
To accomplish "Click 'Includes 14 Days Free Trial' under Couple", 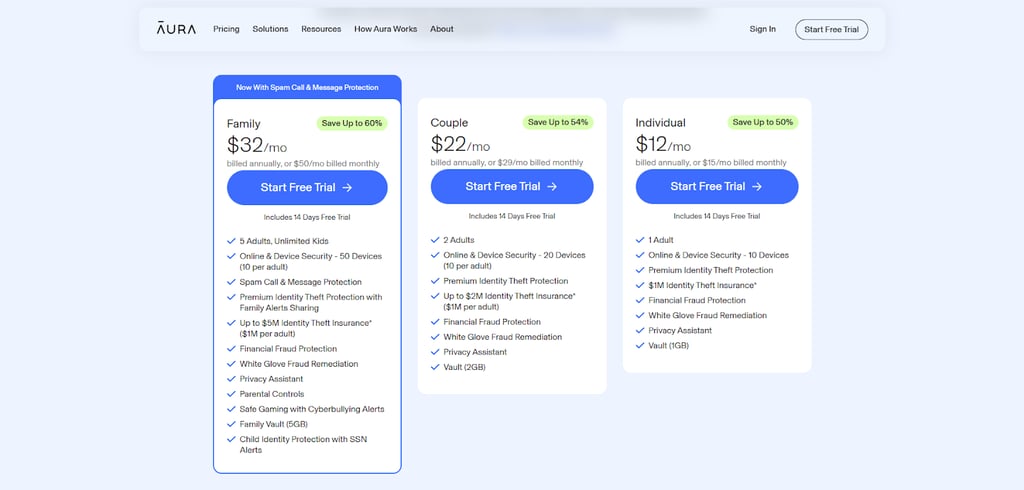I will (x=512, y=216).
